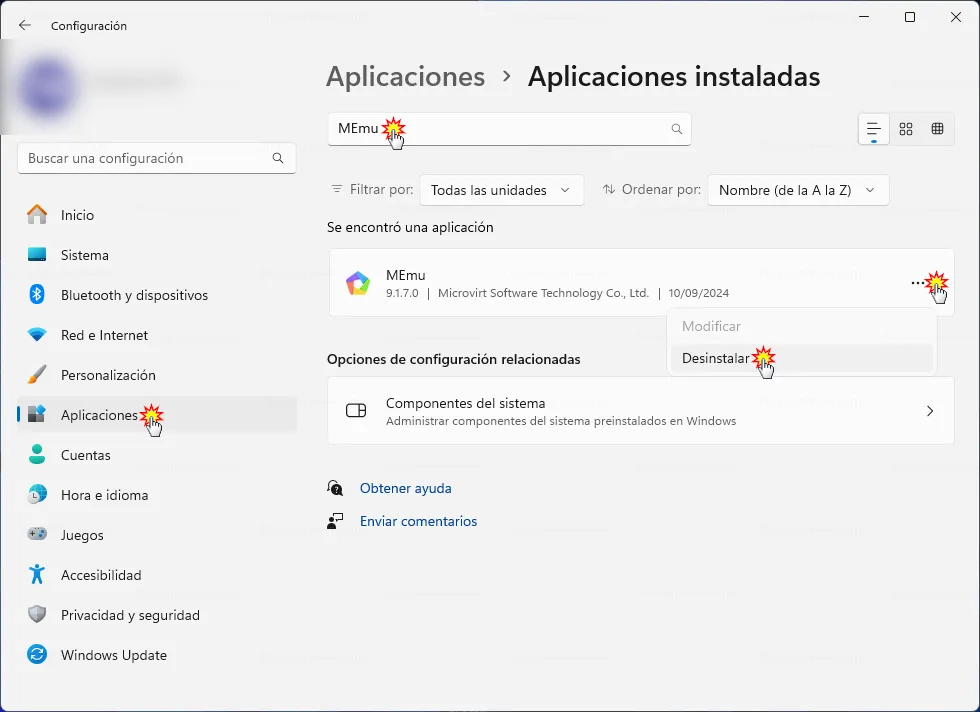Click the Hora e idioma globe icon

pos(37,494)
